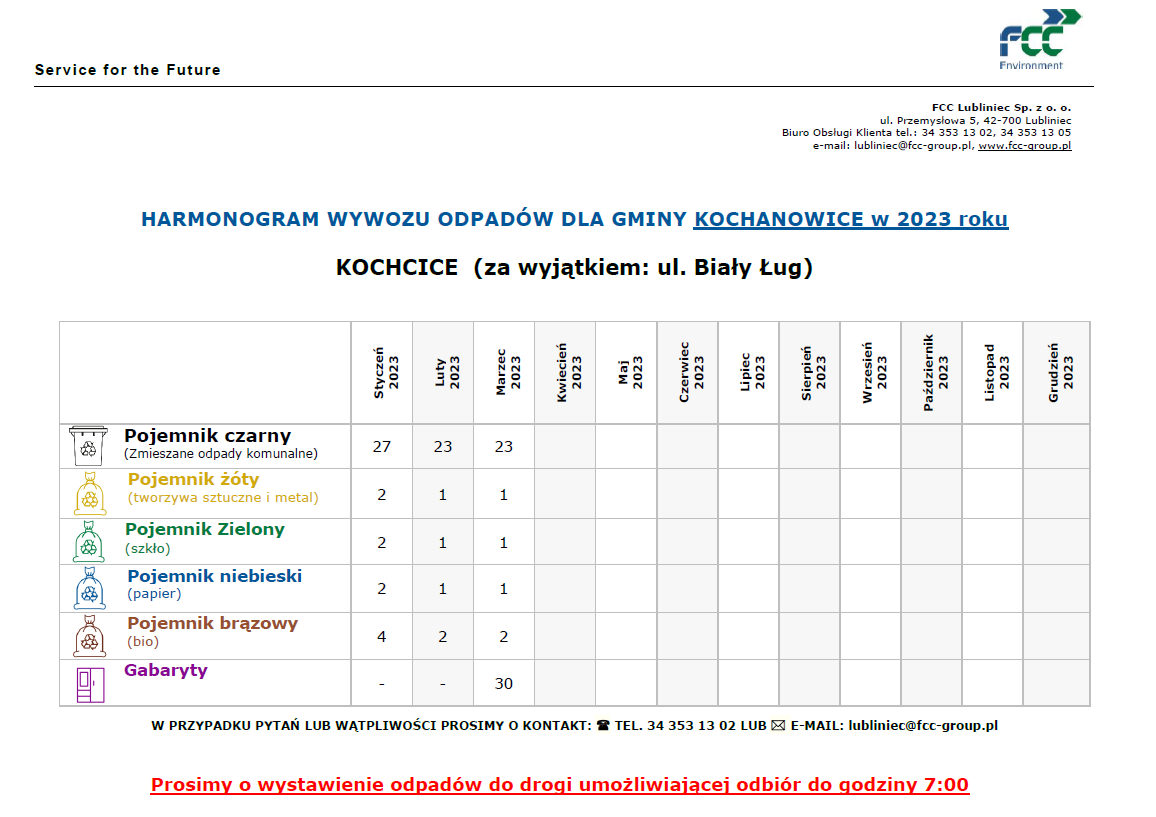Image resolution: width=1156 pixels, height=817 pixels.
Task: Click the envelope e-mail icon
Action: tap(778, 726)
